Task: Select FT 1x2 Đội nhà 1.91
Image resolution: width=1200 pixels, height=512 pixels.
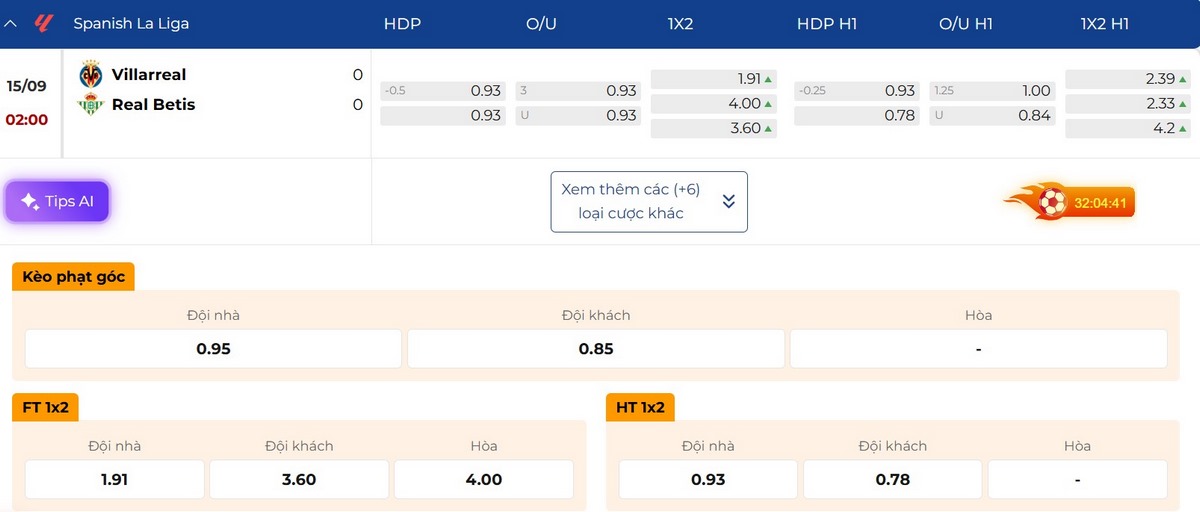Action: tap(115, 479)
